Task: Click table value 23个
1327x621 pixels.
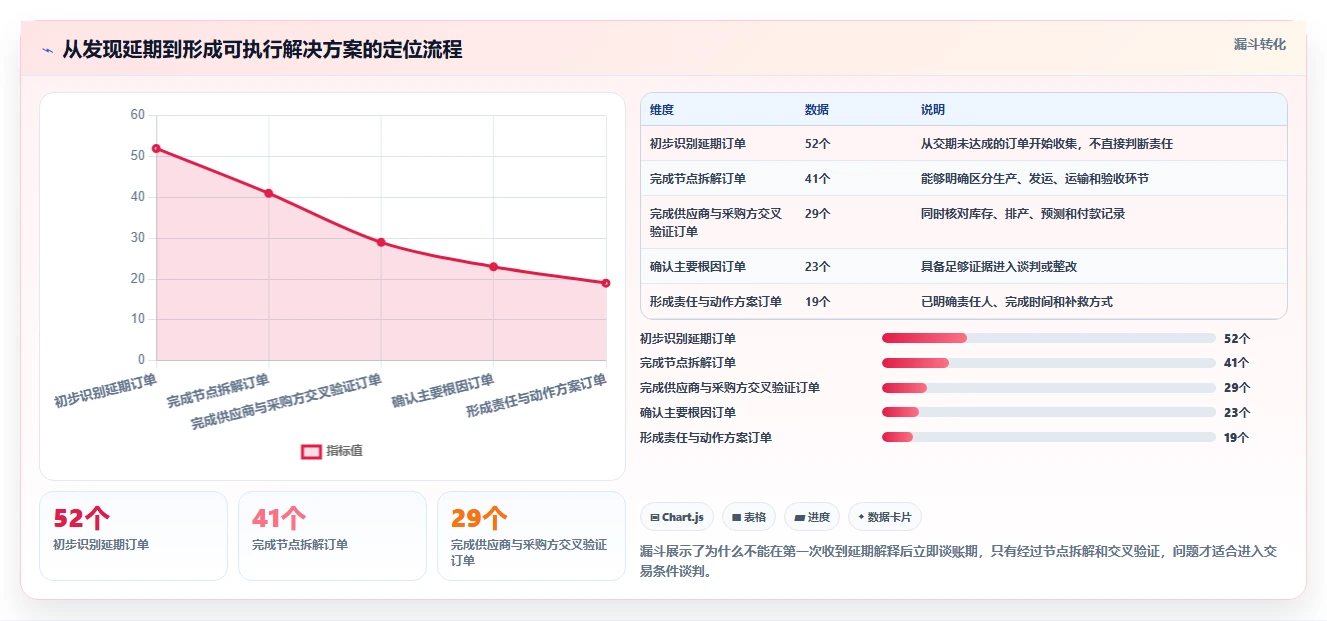Action: coord(818,267)
